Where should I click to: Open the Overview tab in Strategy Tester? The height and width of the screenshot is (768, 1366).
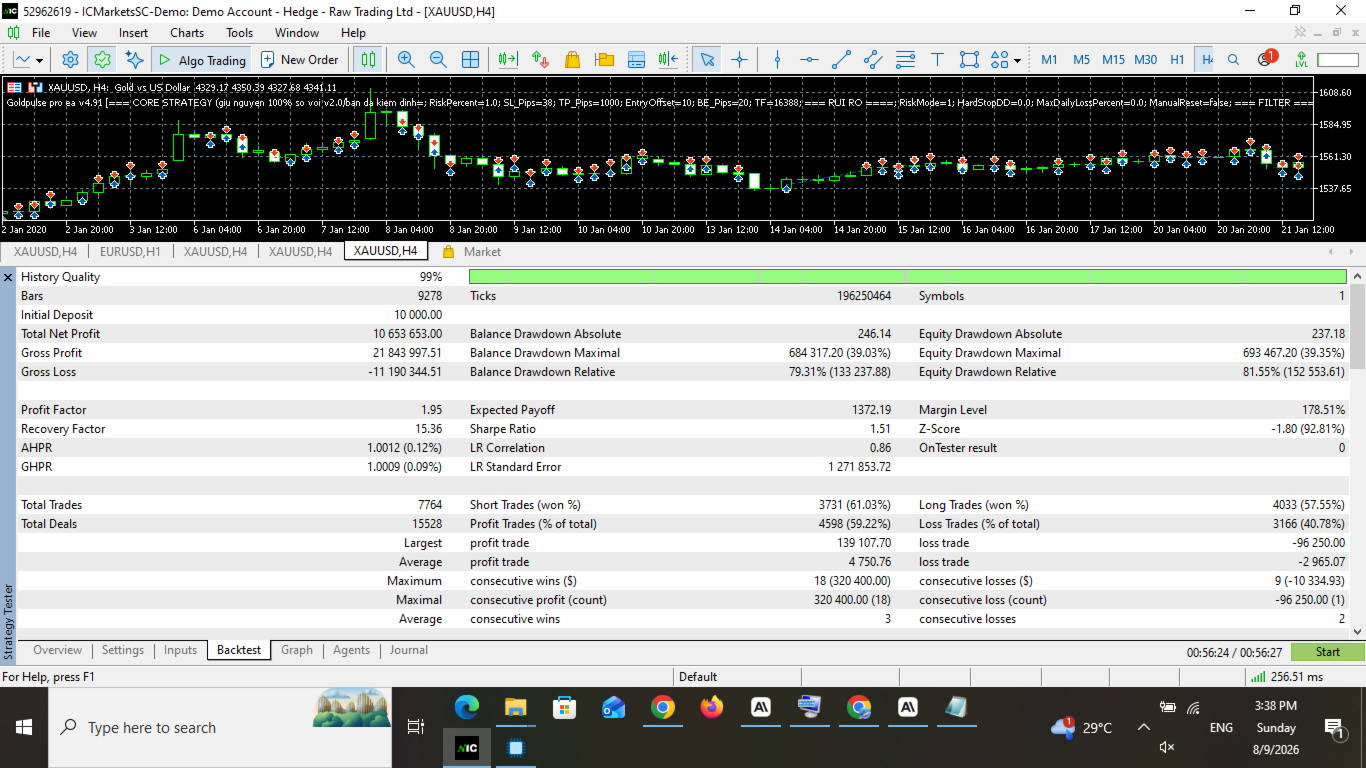[x=58, y=650]
